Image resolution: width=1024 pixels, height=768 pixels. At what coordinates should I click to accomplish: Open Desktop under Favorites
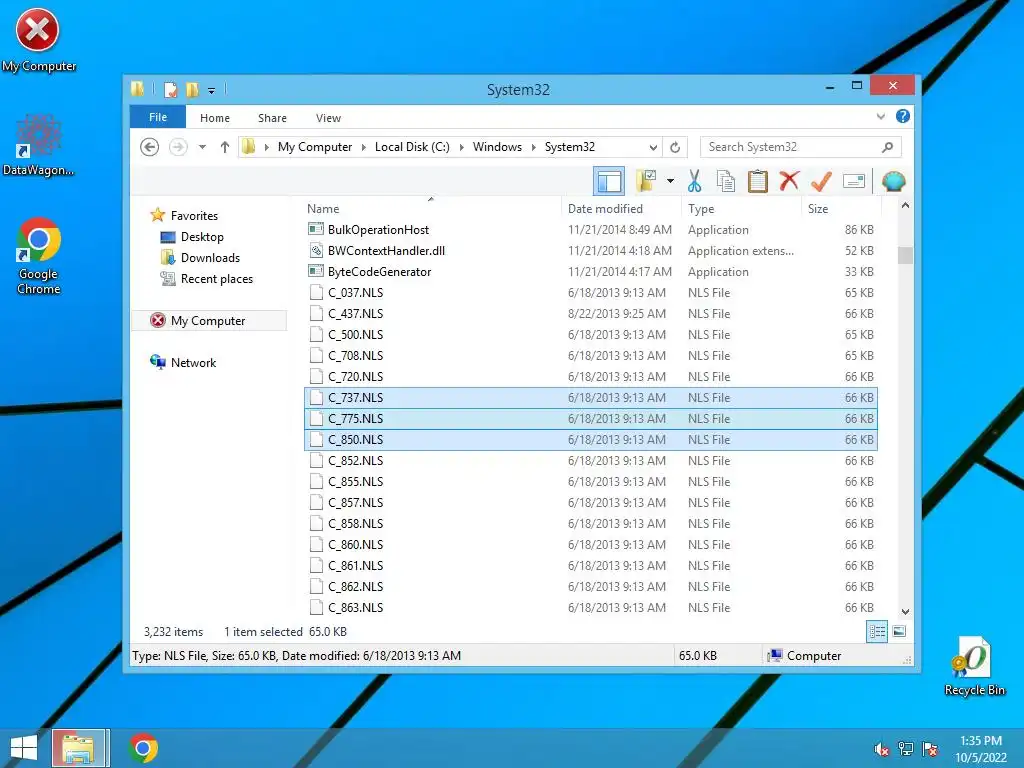202,236
